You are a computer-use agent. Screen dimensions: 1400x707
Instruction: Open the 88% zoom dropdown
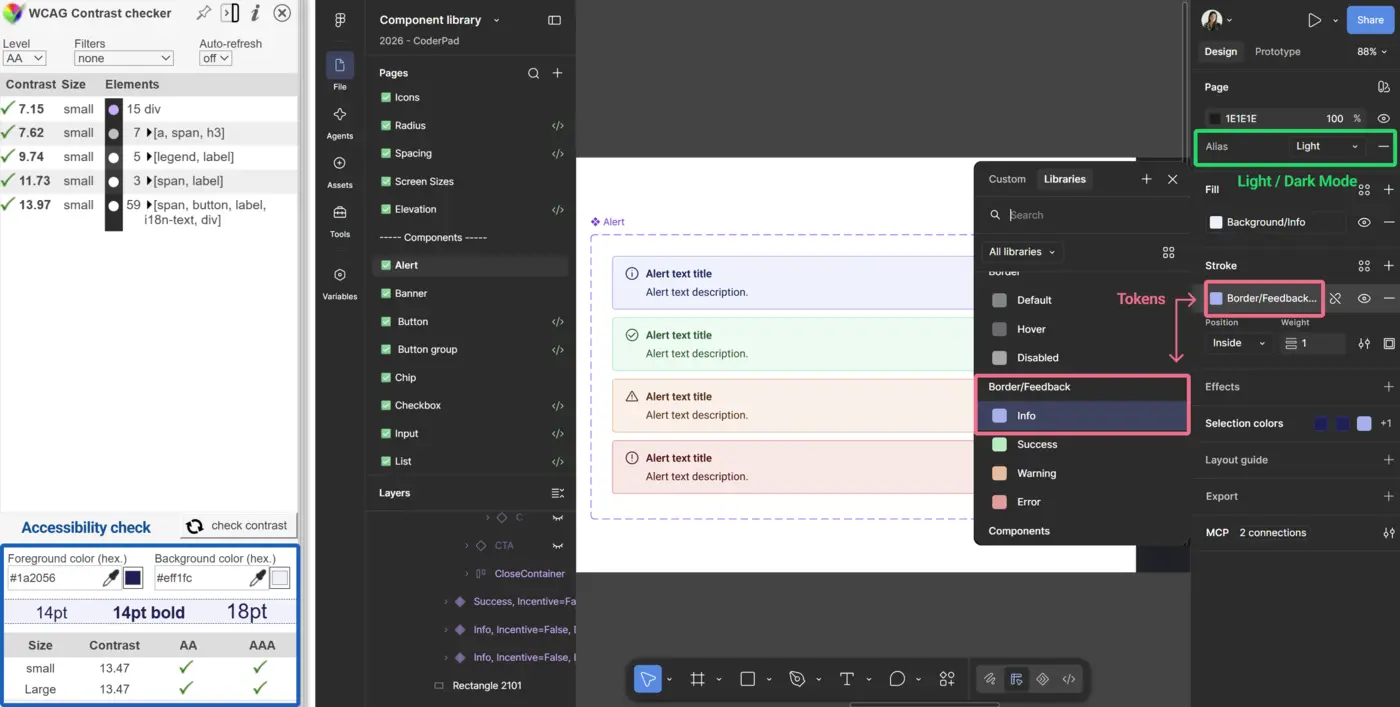pos(1373,51)
